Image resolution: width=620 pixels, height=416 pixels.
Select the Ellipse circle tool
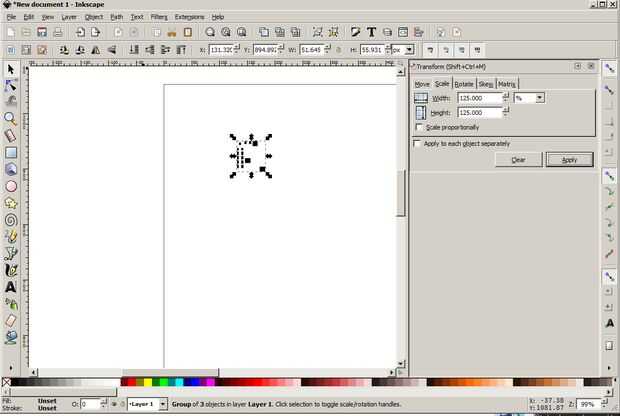11,186
